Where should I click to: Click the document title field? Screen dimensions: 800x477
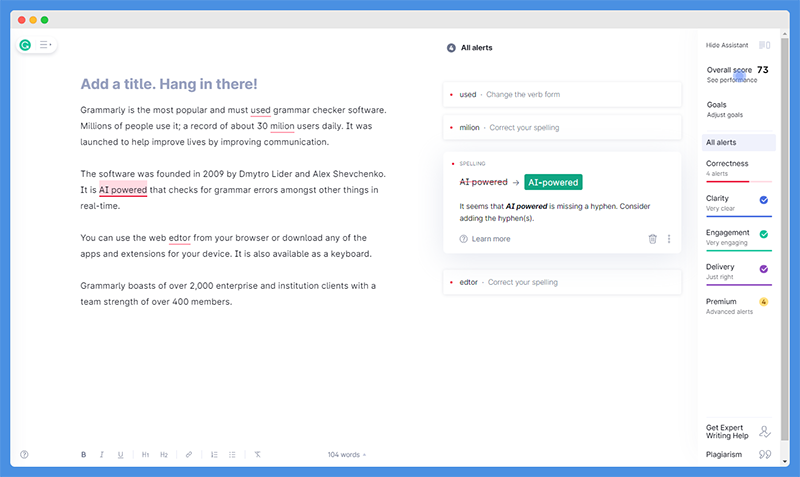point(169,84)
